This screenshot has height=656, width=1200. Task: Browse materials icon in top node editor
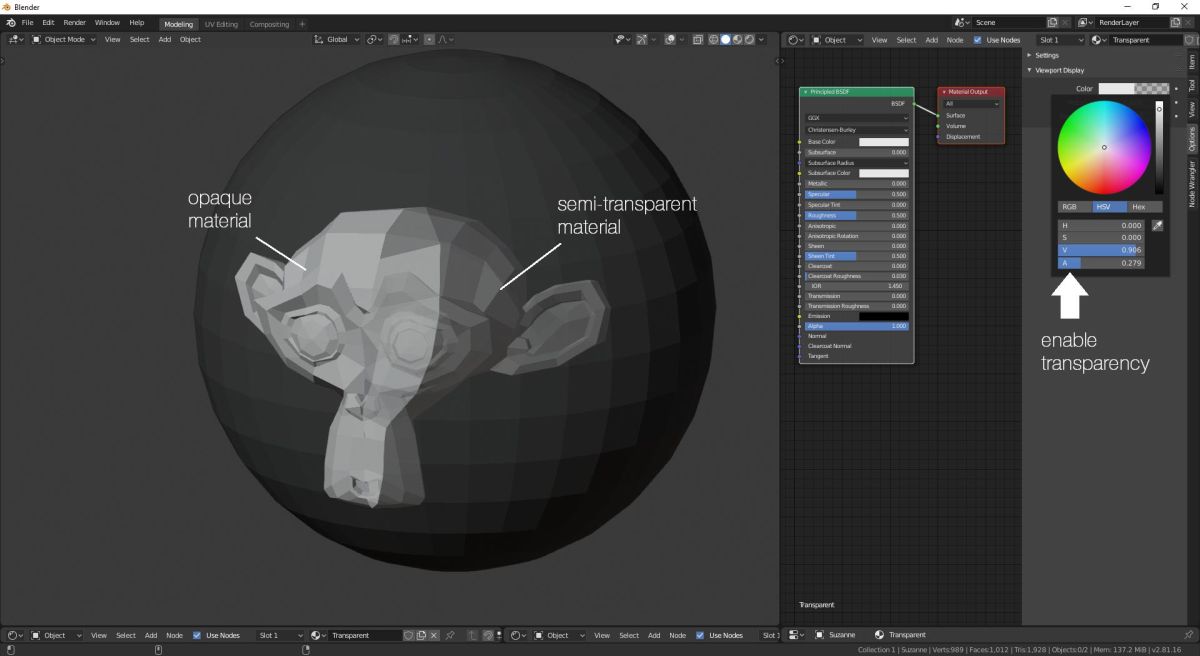[1099, 40]
